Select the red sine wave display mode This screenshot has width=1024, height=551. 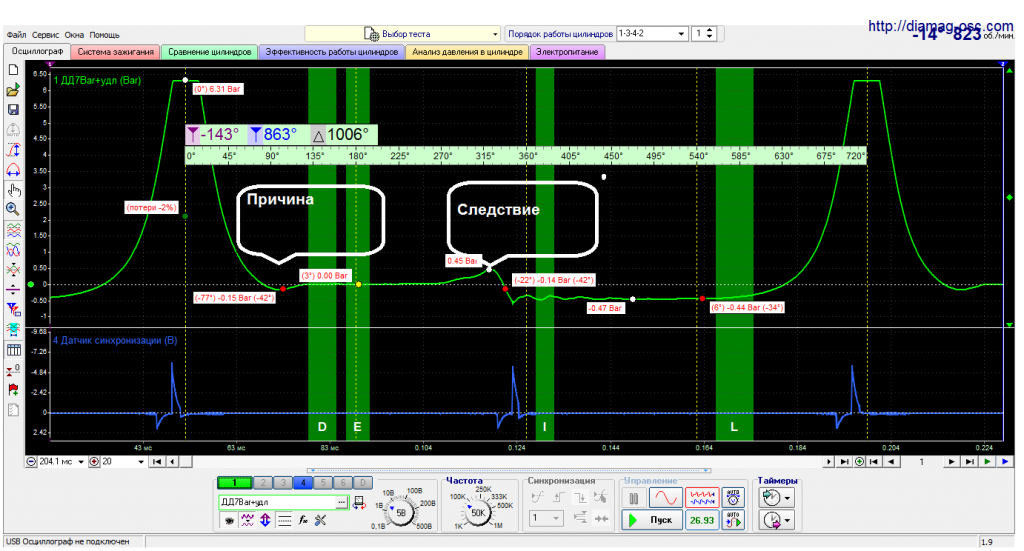point(665,498)
